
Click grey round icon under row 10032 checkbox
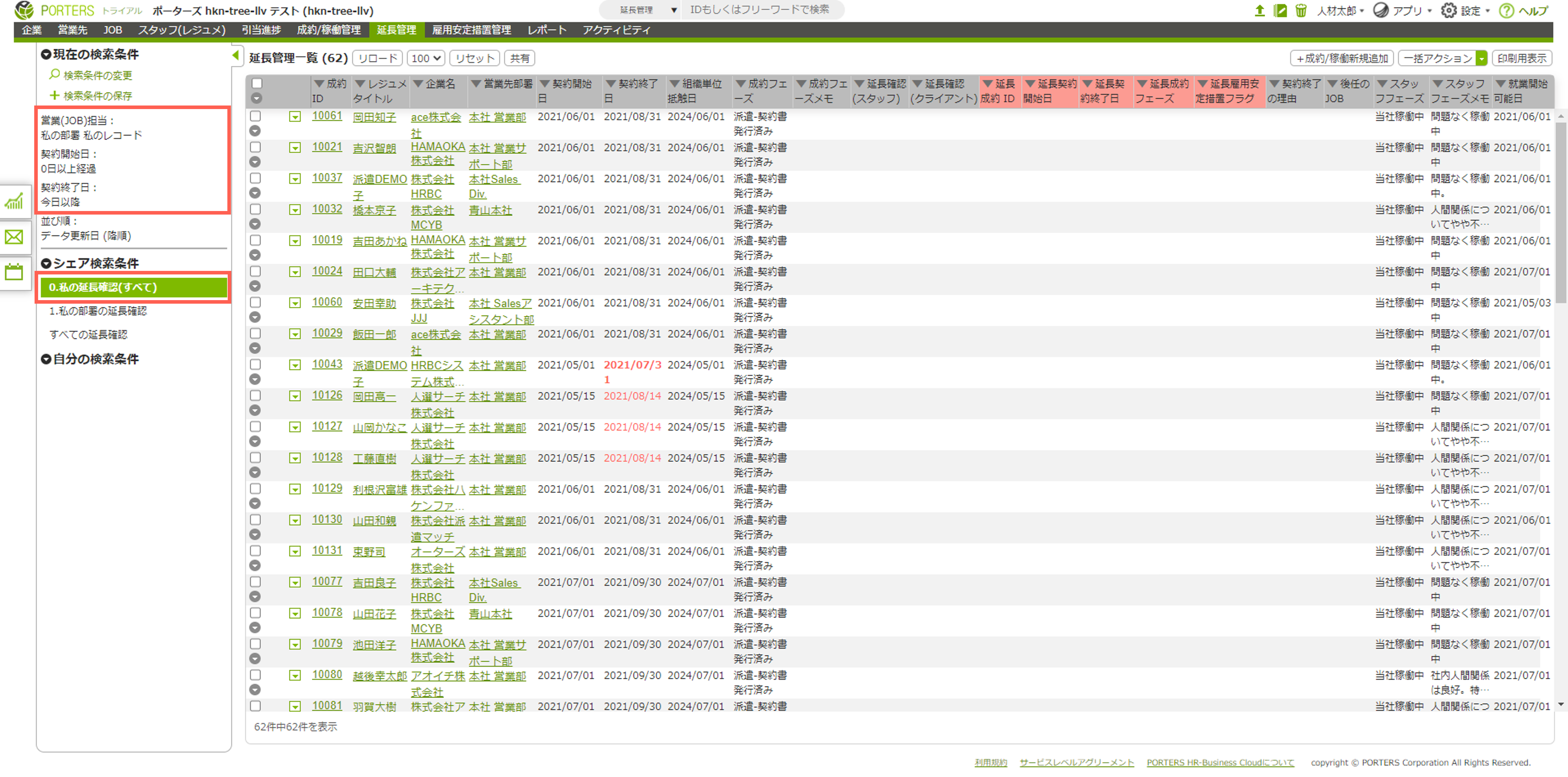click(256, 224)
